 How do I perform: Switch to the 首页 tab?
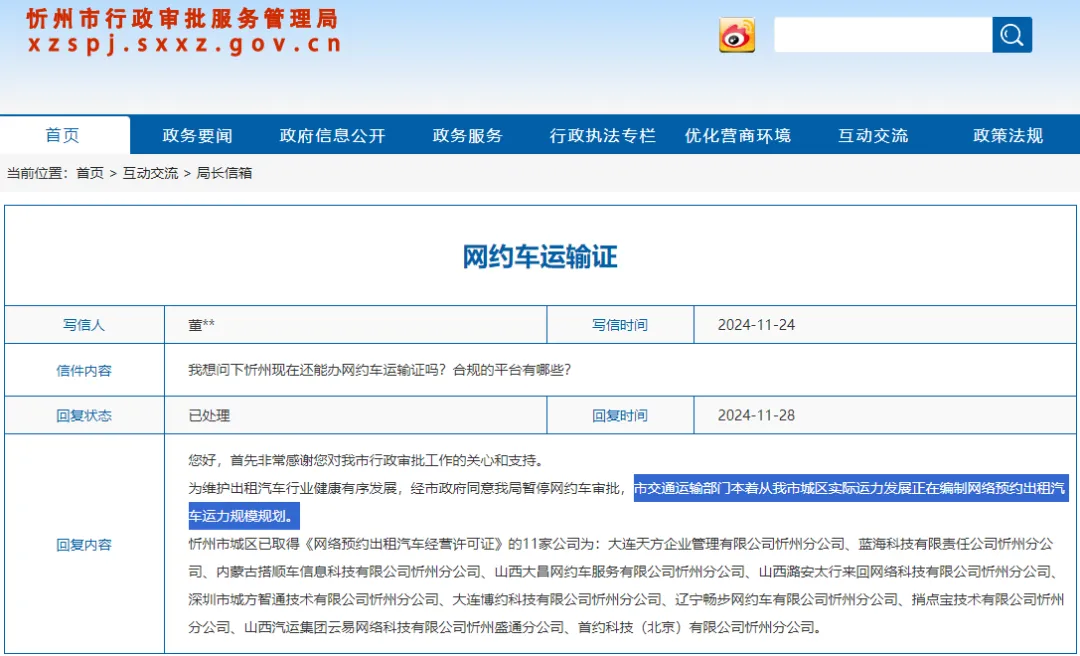tap(63, 134)
